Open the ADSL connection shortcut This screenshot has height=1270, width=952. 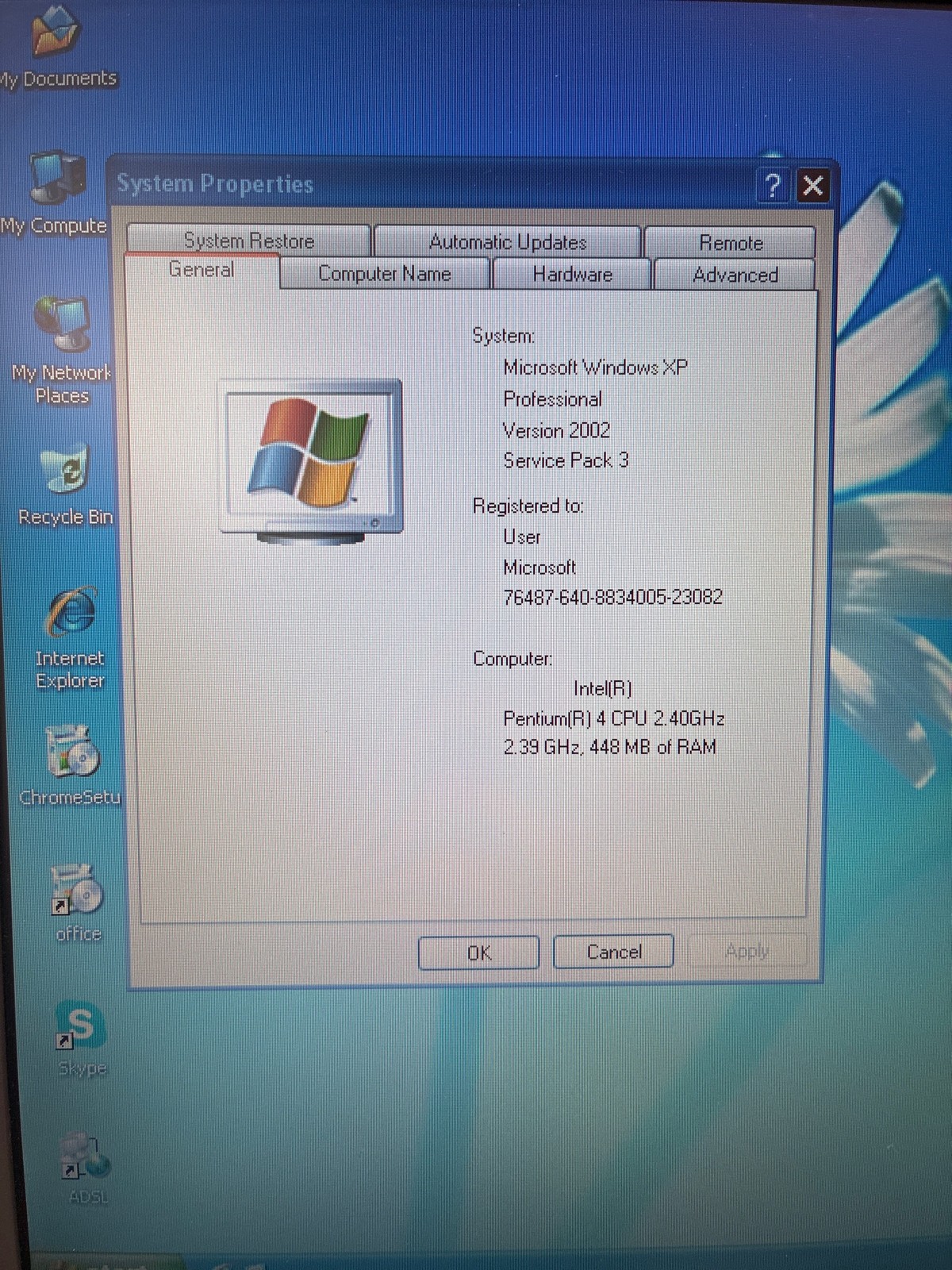click(86, 1167)
